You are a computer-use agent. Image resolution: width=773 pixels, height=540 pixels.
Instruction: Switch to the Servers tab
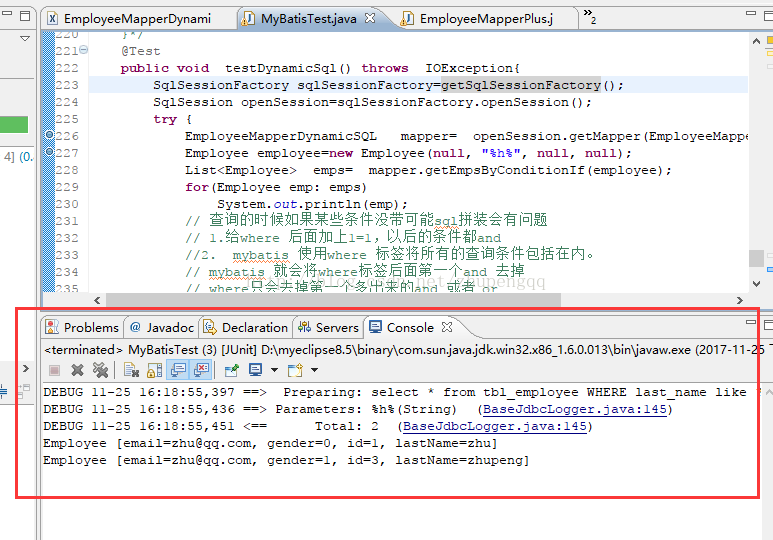click(328, 327)
